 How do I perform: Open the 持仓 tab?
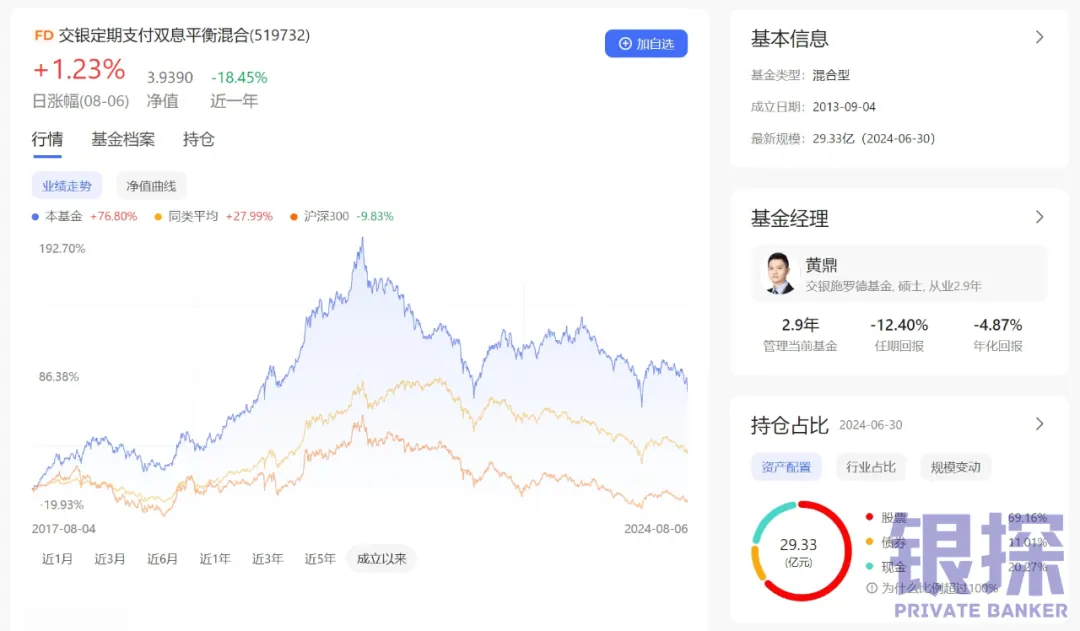[199, 139]
